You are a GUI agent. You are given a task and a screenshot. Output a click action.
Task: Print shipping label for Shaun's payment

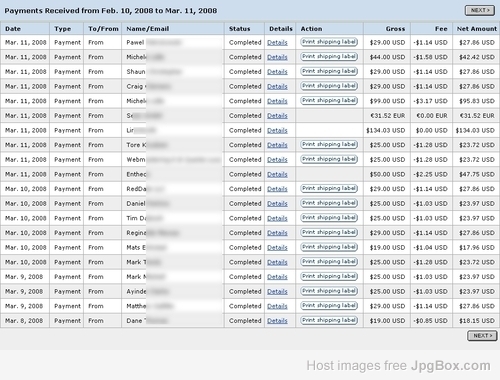tap(329, 71)
